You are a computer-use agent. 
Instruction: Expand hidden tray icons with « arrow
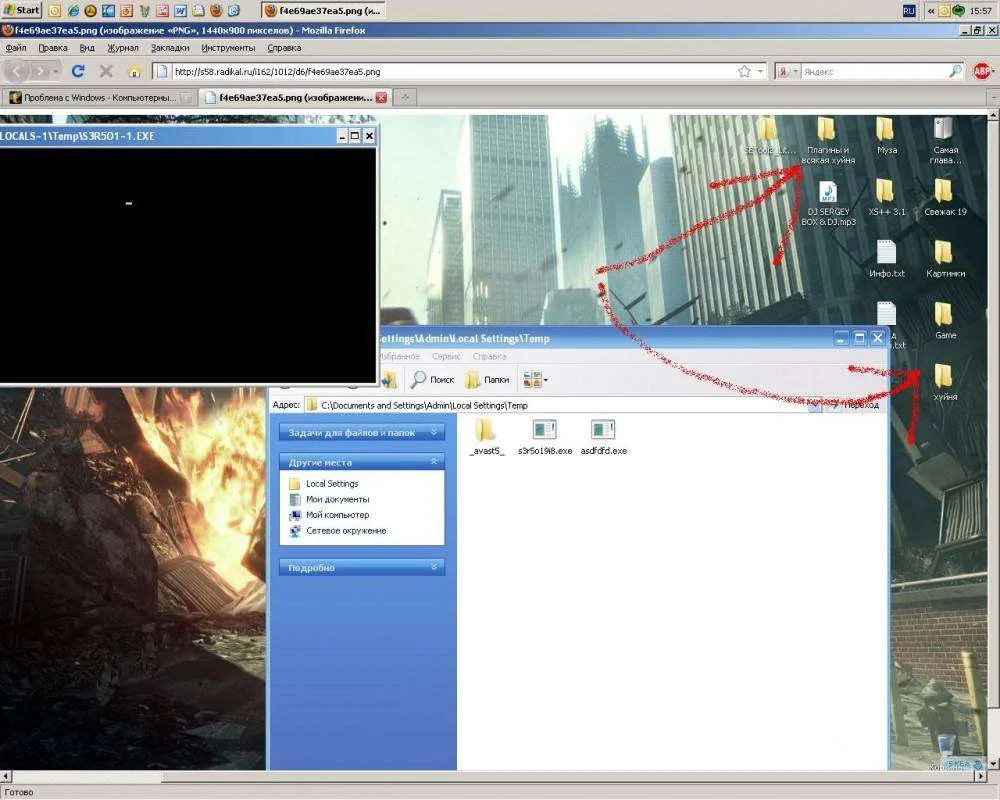931,10
